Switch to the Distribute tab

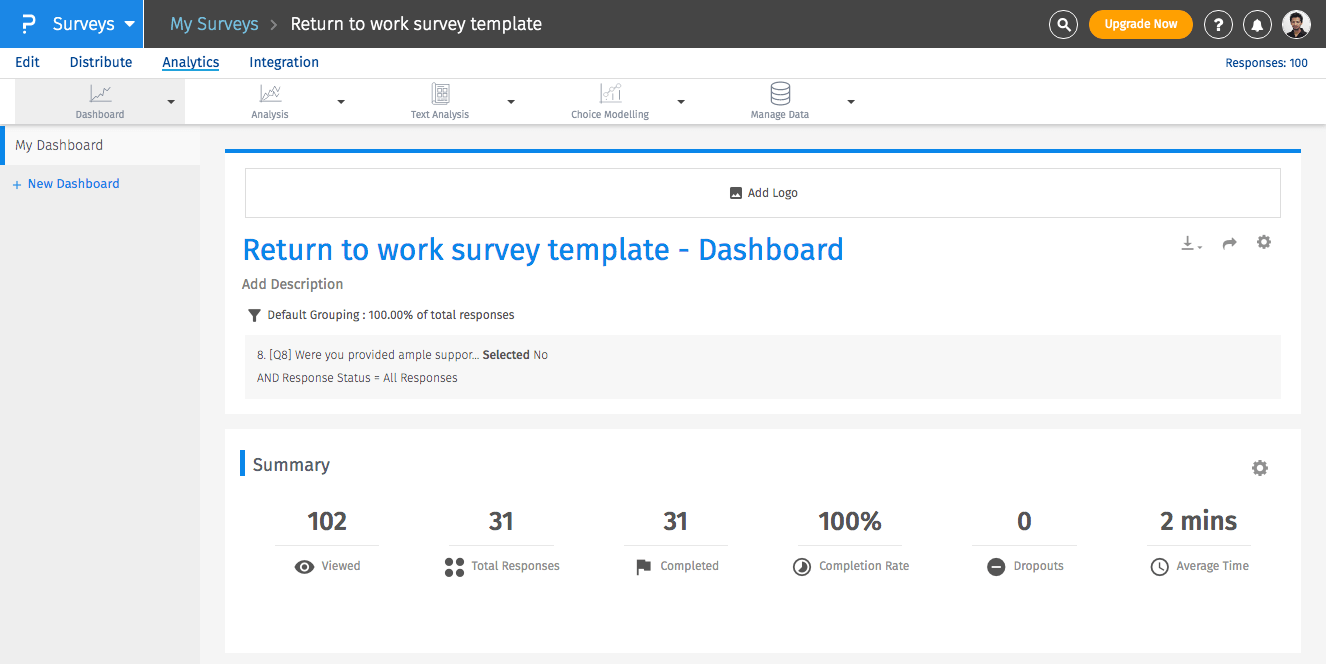(x=101, y=62)
